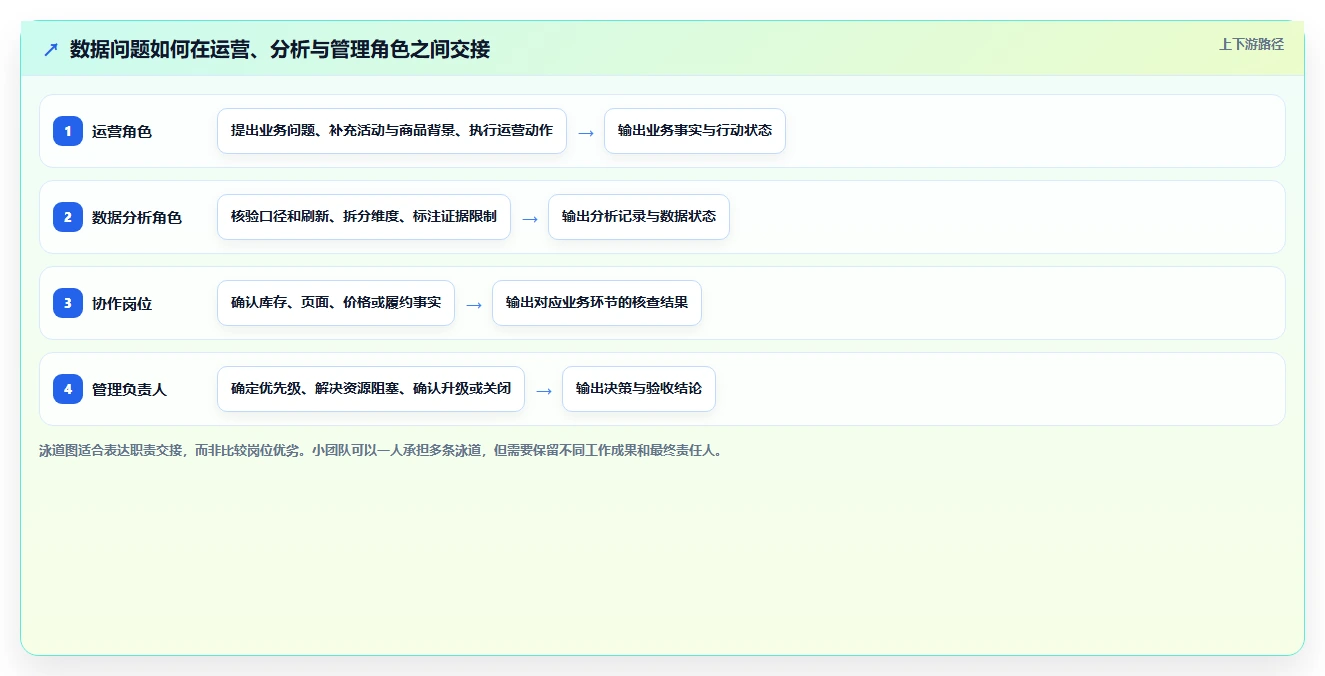Click the arrow icon beside the heading
Viewport: 1325px width, 676px height.
click(x=51, y=49)
